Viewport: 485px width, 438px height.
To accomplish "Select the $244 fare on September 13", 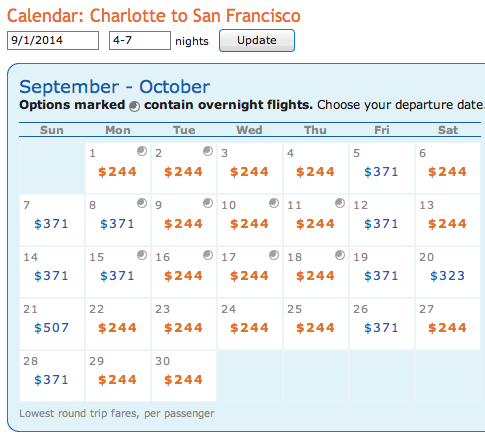I will click(x=447, y=224).
